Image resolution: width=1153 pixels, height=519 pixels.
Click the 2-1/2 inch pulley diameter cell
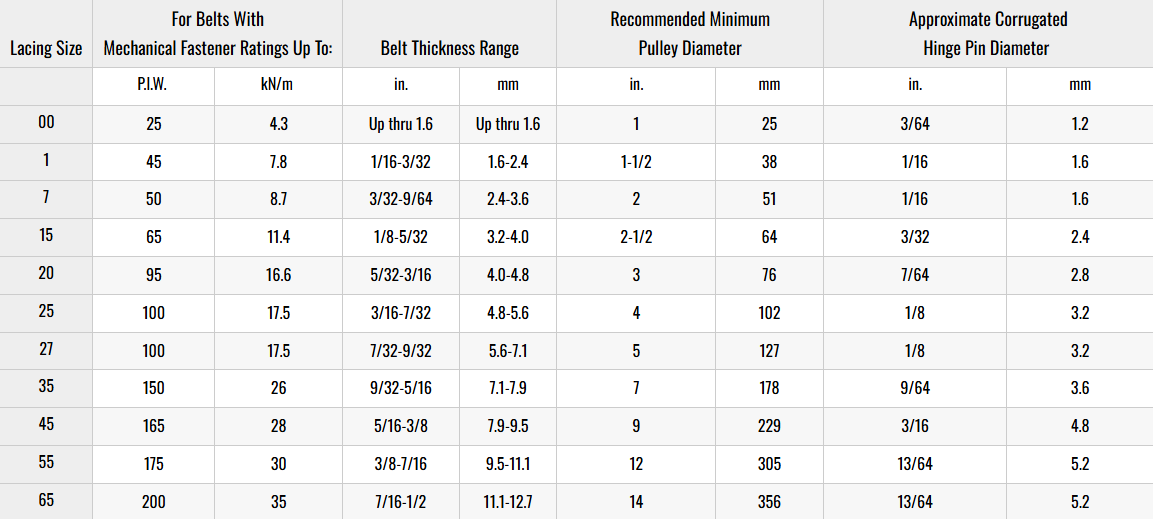pyautogui.click(x=636, y=237)
